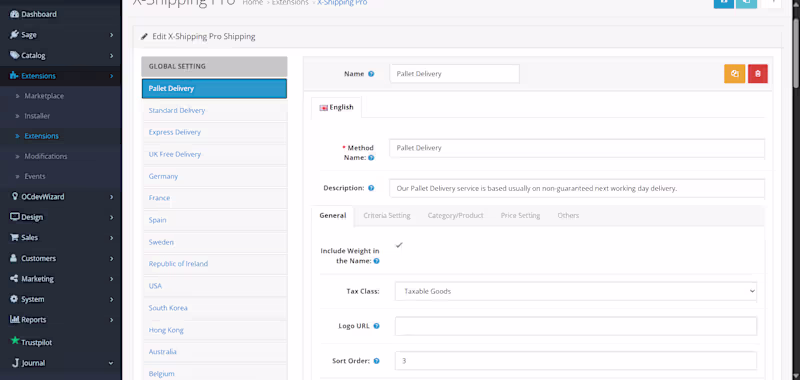
Task: Expand the Catalog menu chevron
Action: 111,55
